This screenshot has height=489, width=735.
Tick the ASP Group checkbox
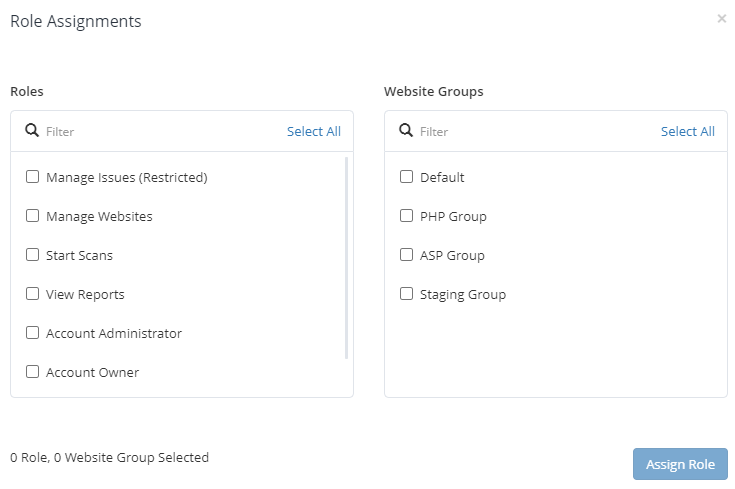pyautogui.click(x=407, y=255)
